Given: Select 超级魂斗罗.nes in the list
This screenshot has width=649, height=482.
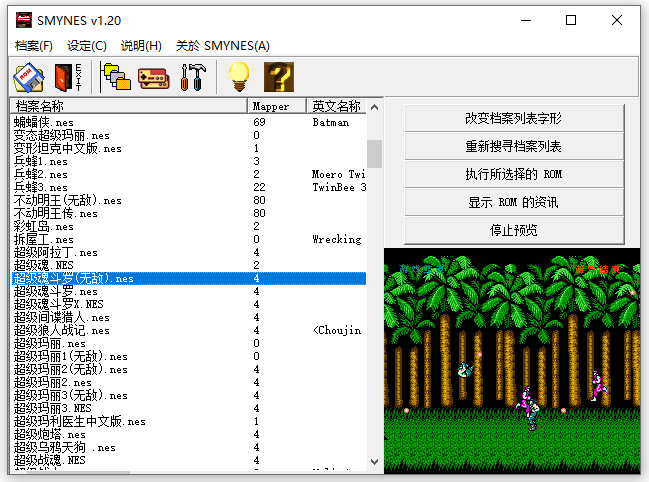Looking at the screenshot, I should coord(55,291).
